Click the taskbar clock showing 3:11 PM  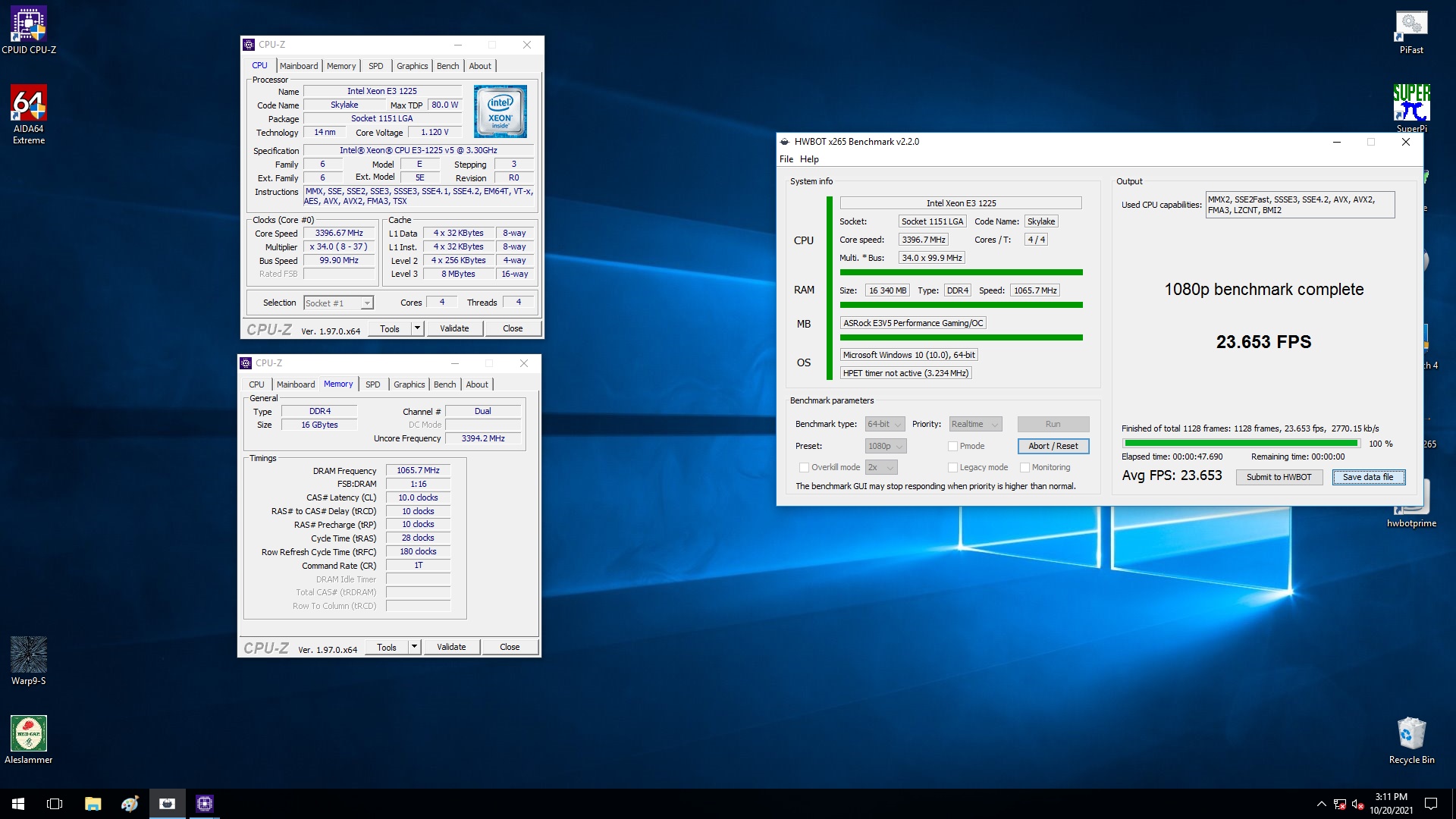tap(1391, 804)
